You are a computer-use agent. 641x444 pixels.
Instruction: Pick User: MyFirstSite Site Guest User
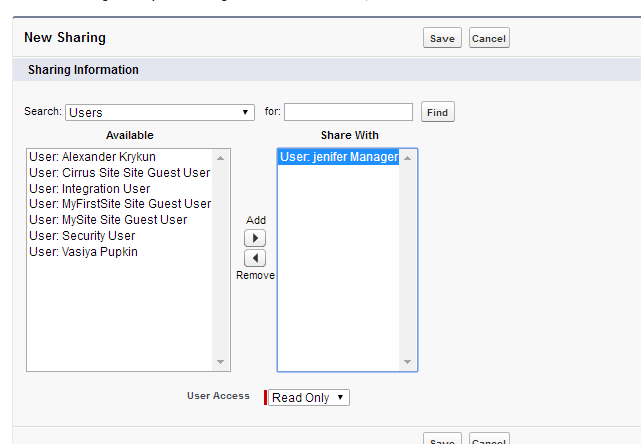[120, 204]
